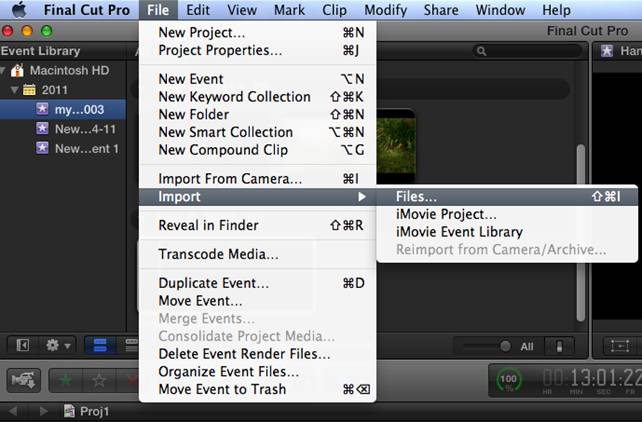
Task: Collapse the 2011 folder disclosure triangle
Action: pyautogui.click(x=15, y=90)
